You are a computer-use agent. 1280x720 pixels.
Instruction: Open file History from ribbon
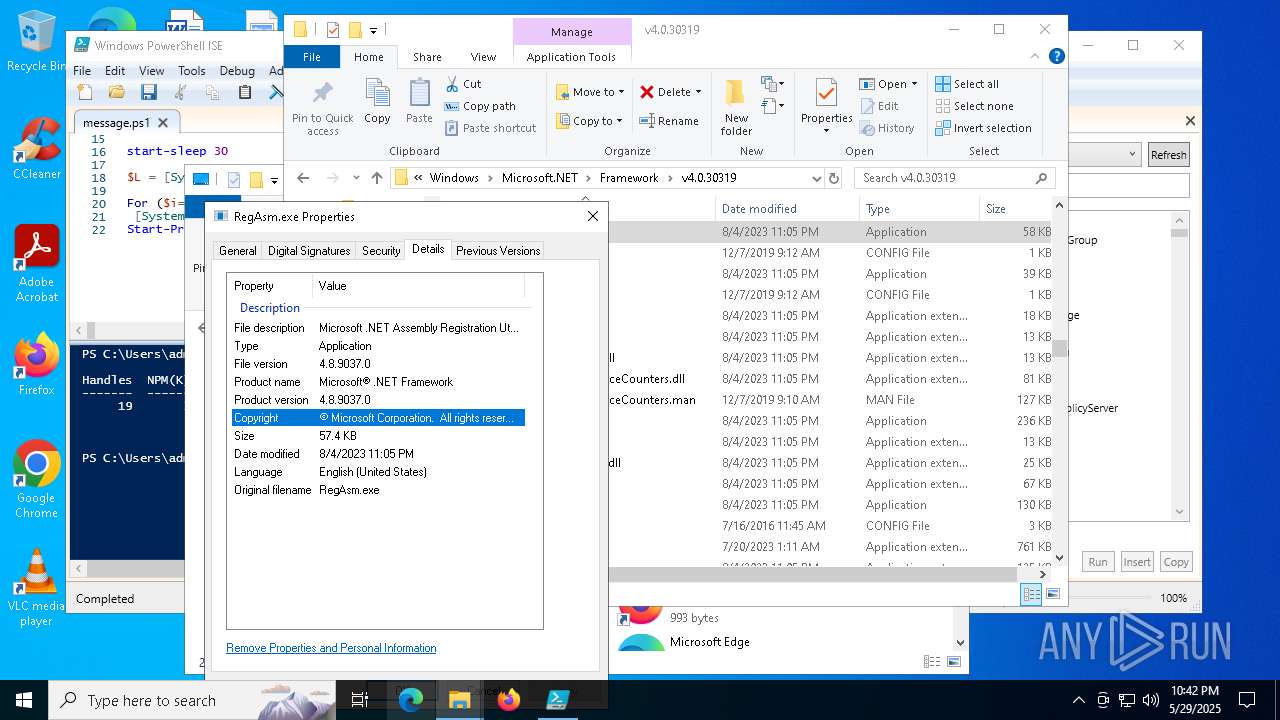point(887,128)
